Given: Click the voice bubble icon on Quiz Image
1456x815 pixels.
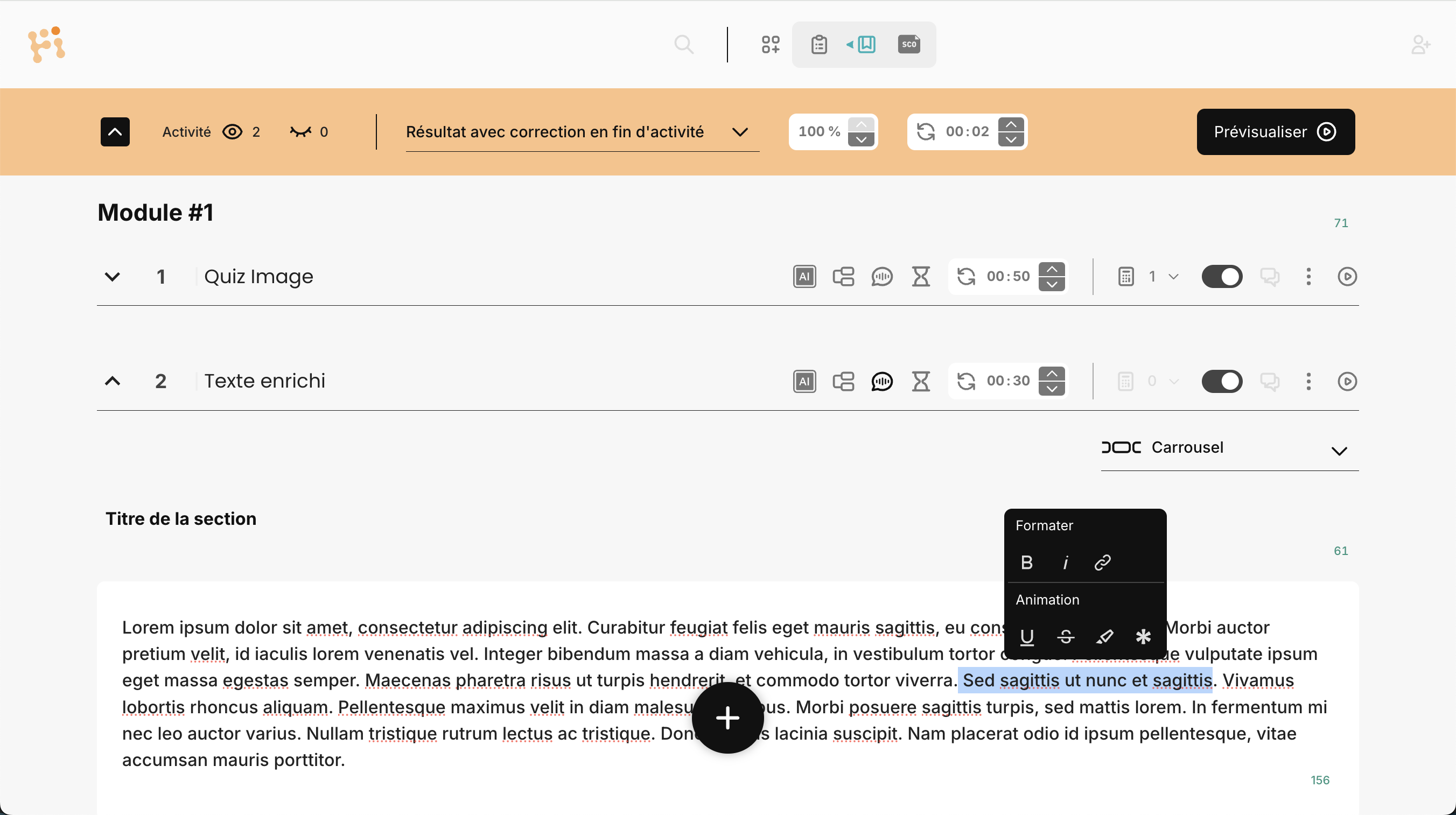Looking at the screenshot, I should (x=882, y=276).
